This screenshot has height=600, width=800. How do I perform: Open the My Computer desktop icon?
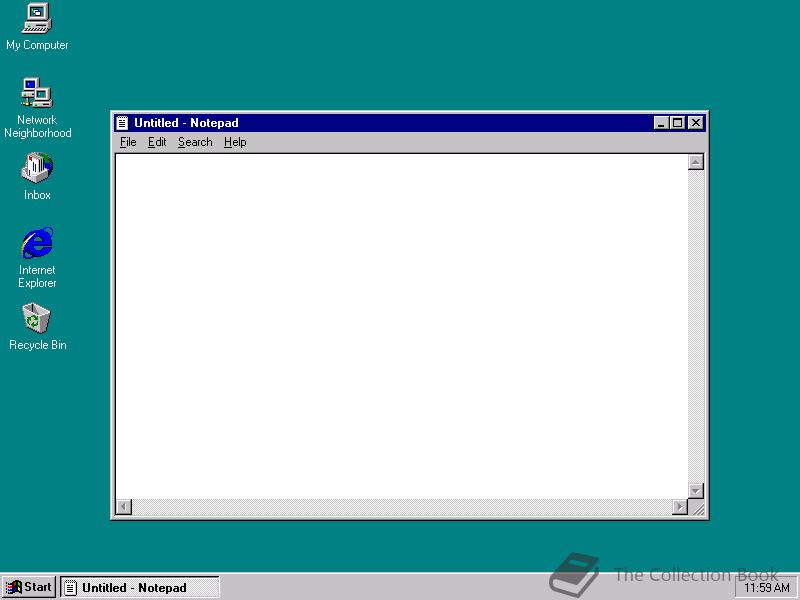[x=37, y=27]
